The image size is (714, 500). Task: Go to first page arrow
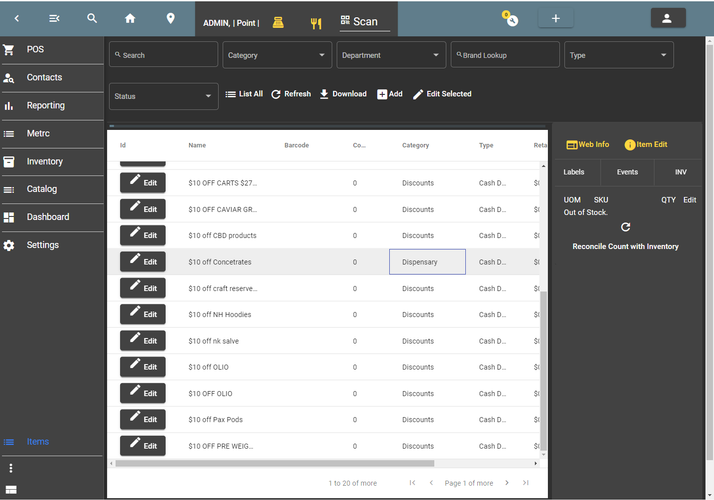pos(412,483)
